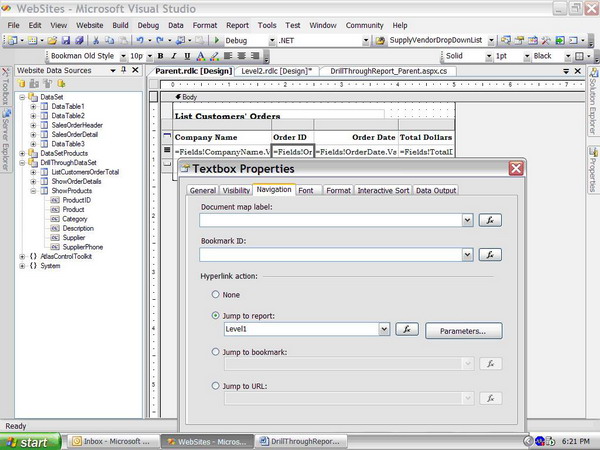Collapse the ShowProducts tree node
Viewport: 600px width, 450px height.
pos(33,191)
